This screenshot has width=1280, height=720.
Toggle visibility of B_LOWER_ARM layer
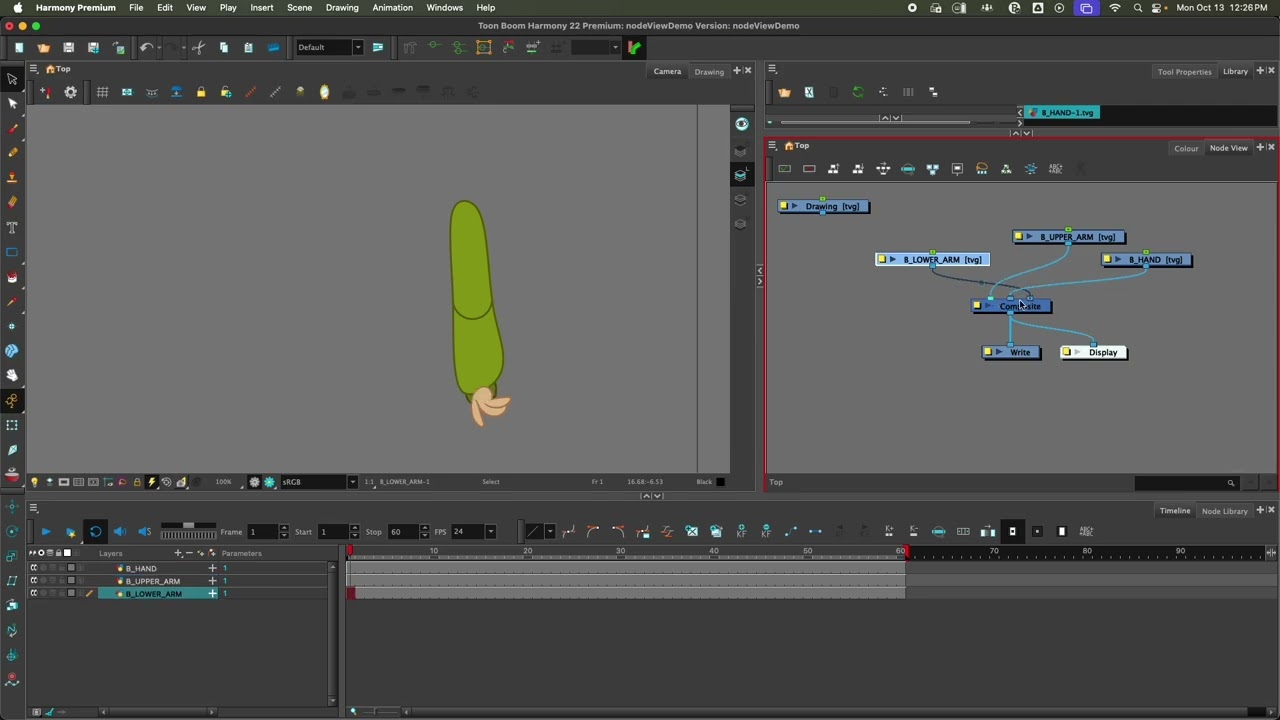pos(33,594)
